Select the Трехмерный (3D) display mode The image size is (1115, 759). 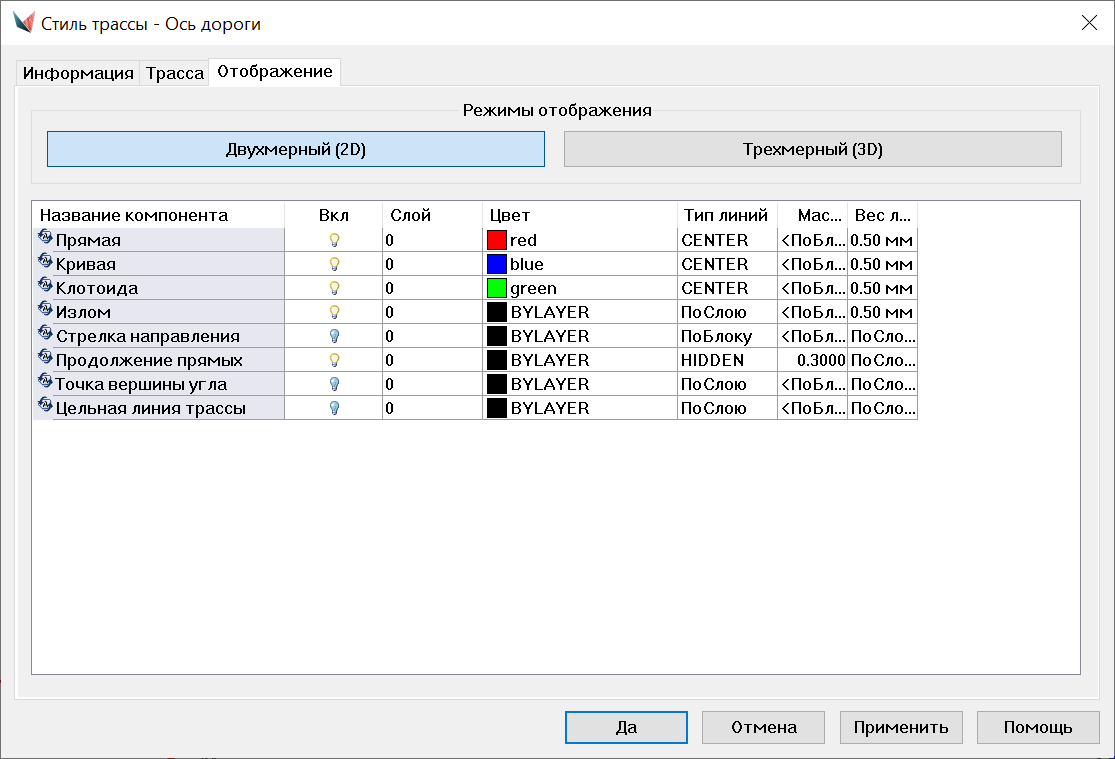pyautogui.click(x=812, y=150)
